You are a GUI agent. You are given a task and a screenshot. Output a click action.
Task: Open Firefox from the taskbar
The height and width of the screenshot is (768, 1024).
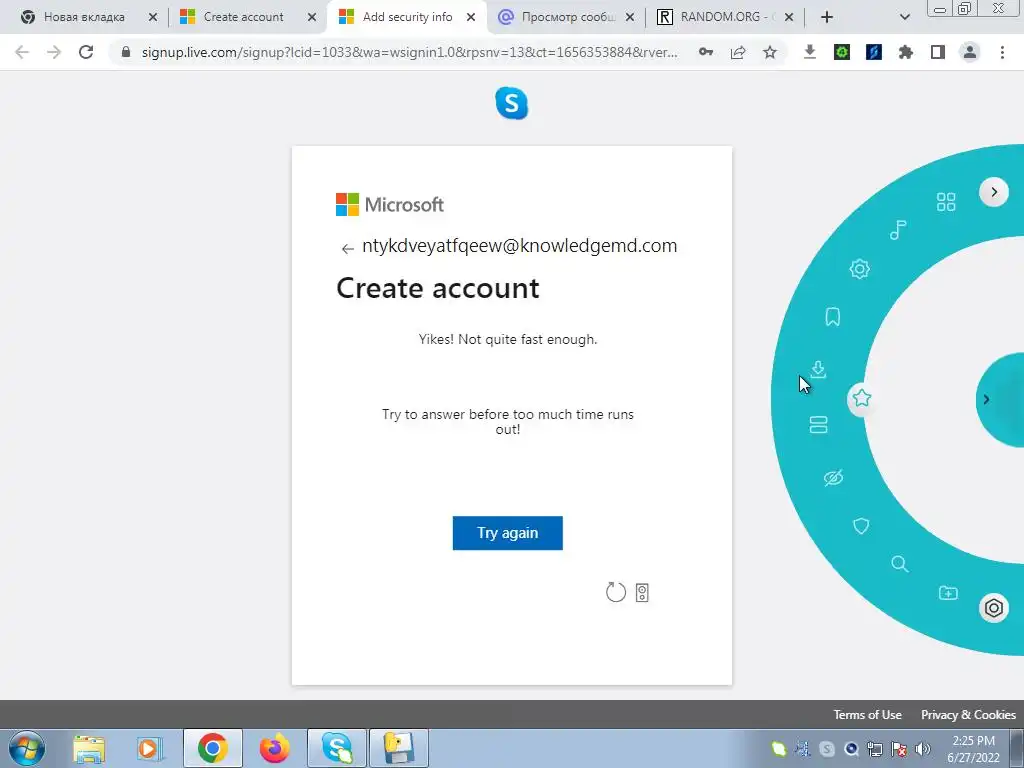click(274, 748)
